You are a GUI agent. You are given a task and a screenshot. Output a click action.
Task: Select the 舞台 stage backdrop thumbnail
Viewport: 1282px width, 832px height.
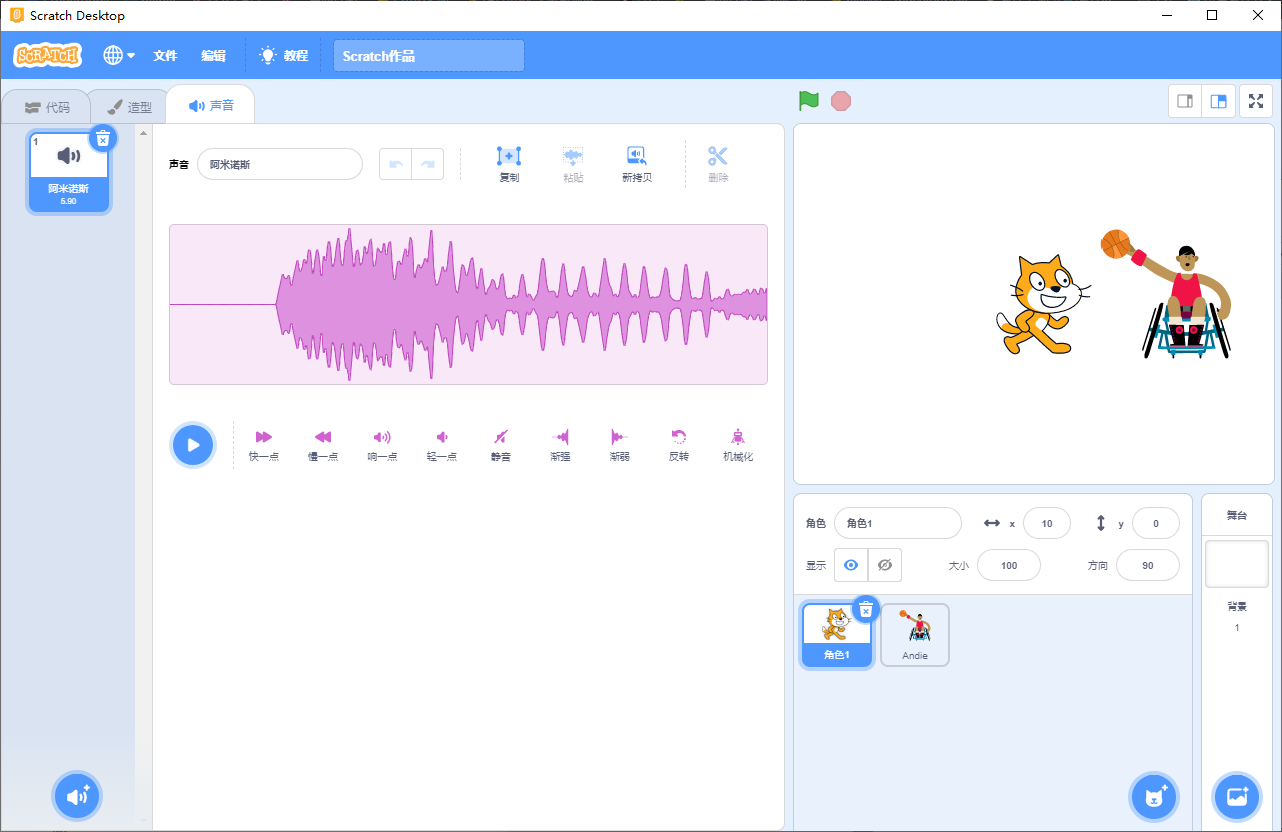[1237, 564]
